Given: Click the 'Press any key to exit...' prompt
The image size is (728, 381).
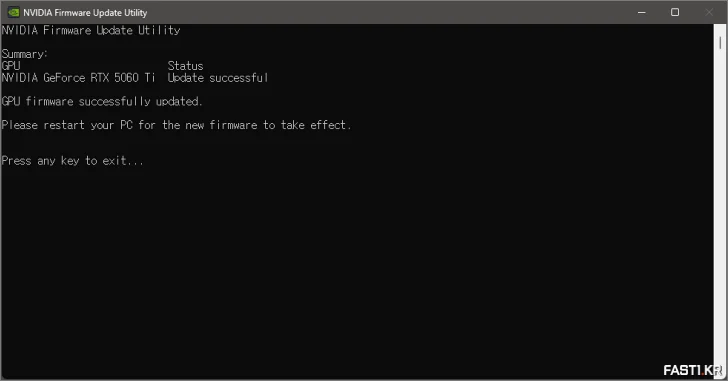Looking at the screenshot, I should 72,161.
